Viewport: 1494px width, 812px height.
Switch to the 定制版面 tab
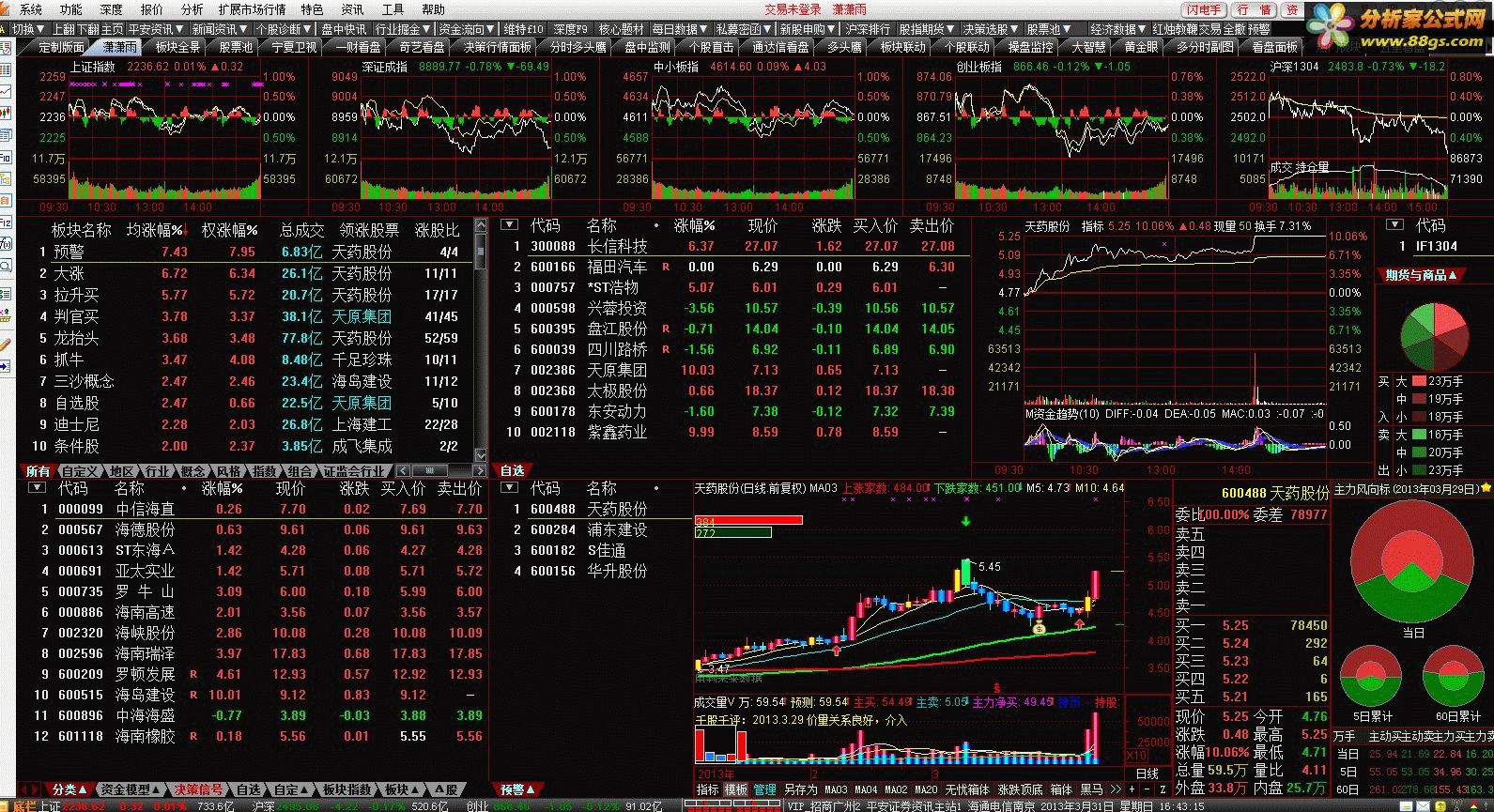[x=62, y=47]
